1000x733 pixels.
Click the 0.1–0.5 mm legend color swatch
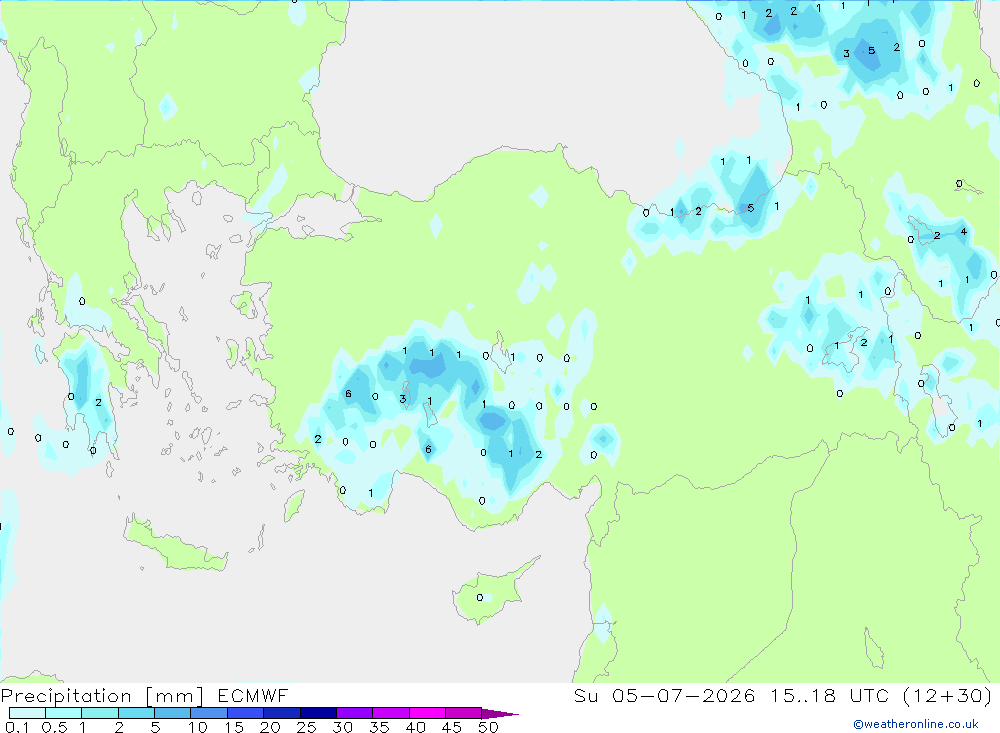click(27, 713)
